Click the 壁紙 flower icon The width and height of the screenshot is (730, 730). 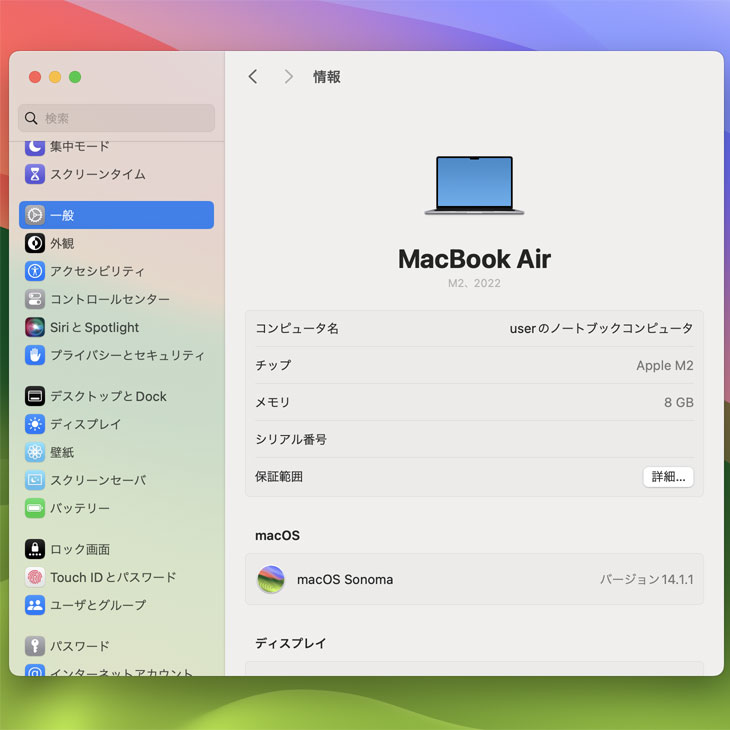[x=35, y=452]
